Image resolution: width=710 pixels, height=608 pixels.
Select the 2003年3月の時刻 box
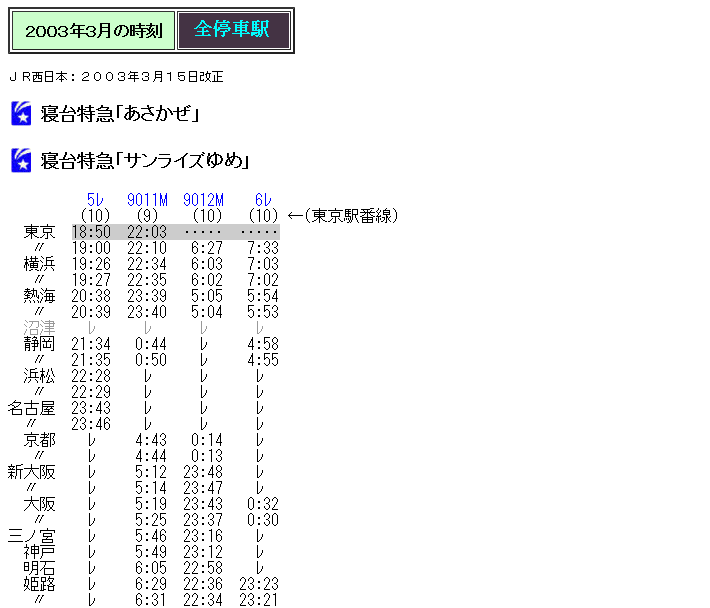[x=93, y=31]
